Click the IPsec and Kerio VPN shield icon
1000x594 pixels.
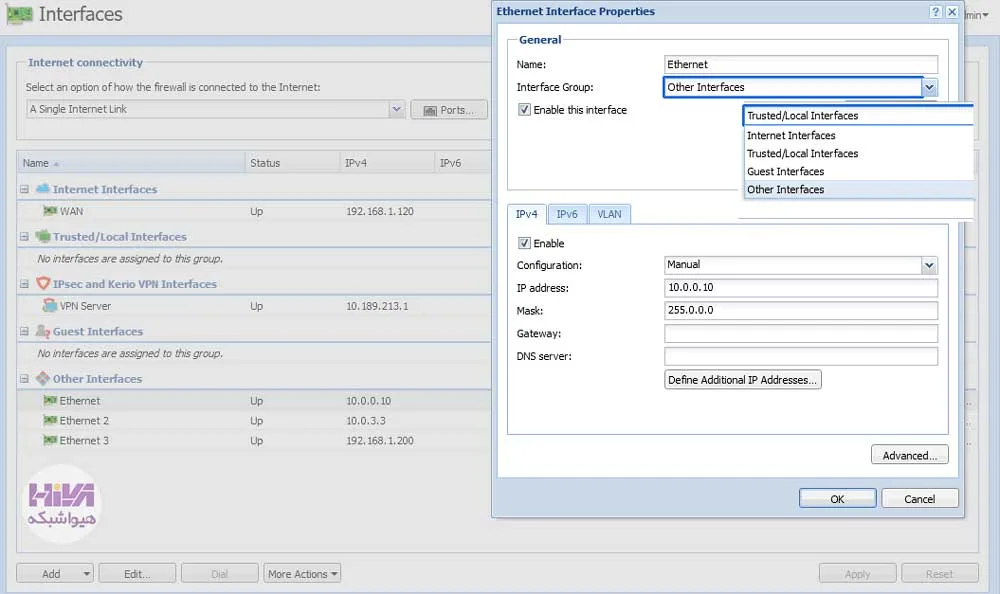coord(43,283)
